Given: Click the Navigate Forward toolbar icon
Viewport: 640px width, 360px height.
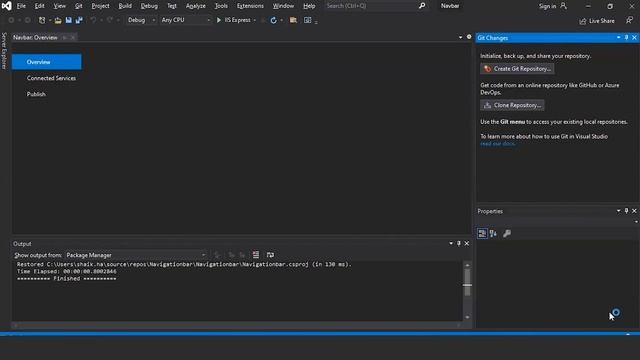Looking at the screenshot, I should coord(27,20).
